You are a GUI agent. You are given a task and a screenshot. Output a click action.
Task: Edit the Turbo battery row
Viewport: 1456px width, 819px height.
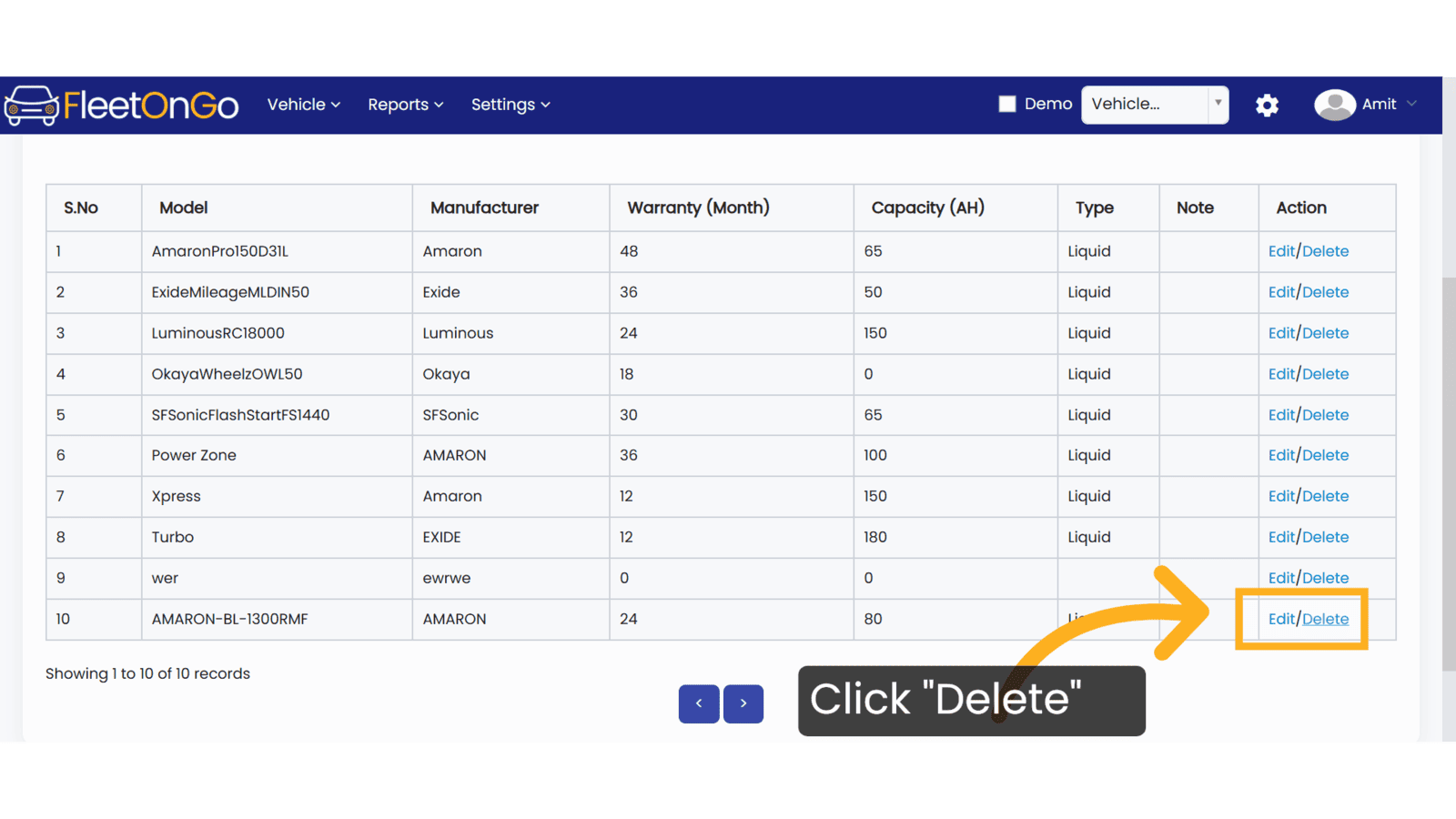tap(1281, 537)
